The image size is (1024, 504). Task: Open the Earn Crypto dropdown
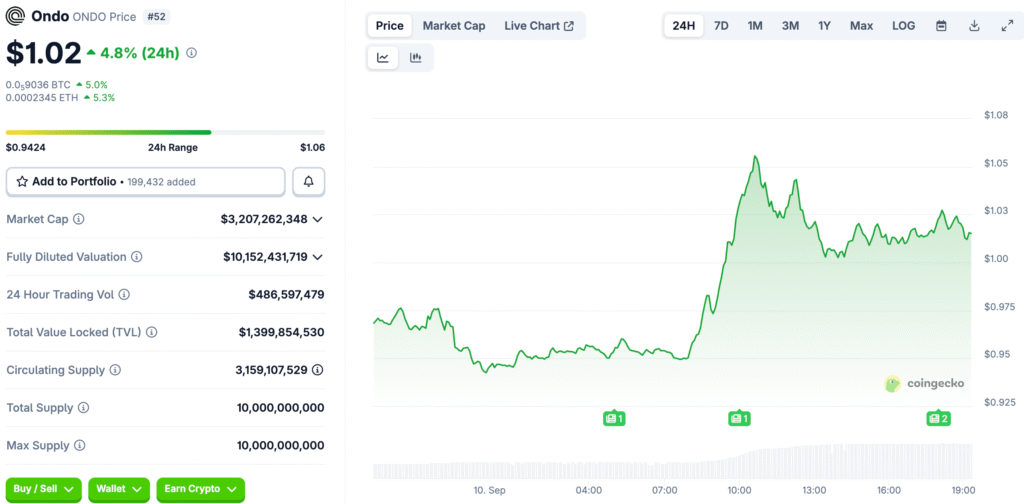coord(200,489)
